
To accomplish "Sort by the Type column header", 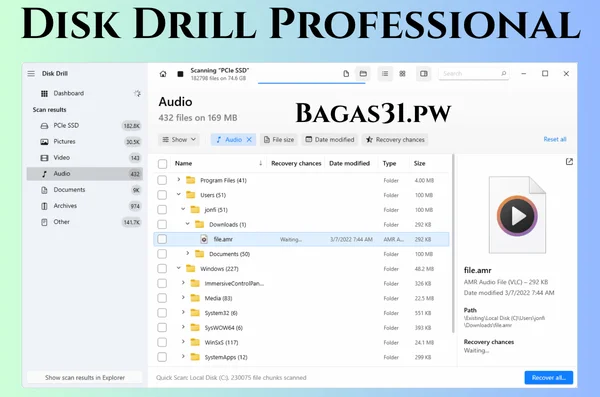I will click(389, 163).
